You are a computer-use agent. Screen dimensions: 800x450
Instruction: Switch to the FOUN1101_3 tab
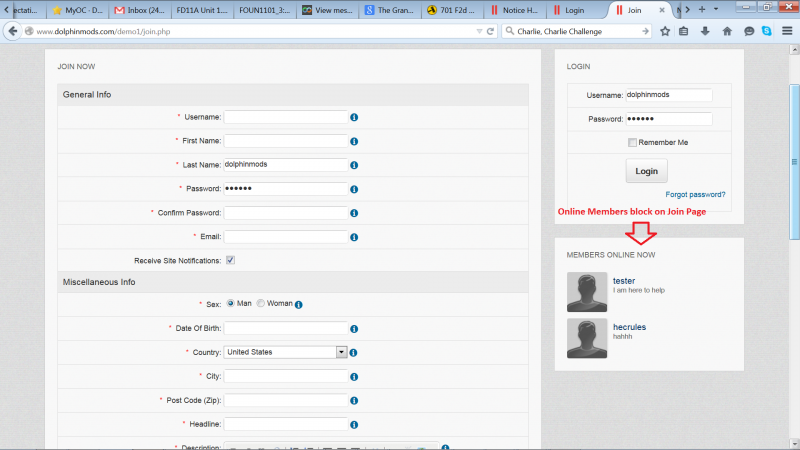(264, 10)
